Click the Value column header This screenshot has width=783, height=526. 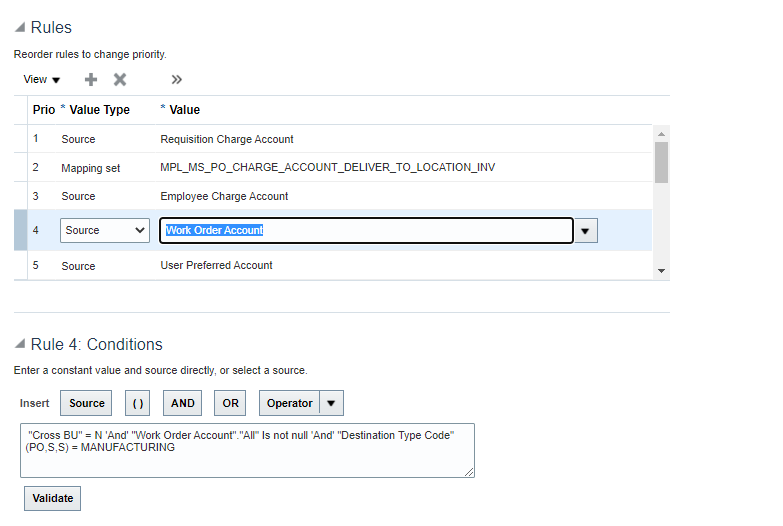[x=184, y=110]
